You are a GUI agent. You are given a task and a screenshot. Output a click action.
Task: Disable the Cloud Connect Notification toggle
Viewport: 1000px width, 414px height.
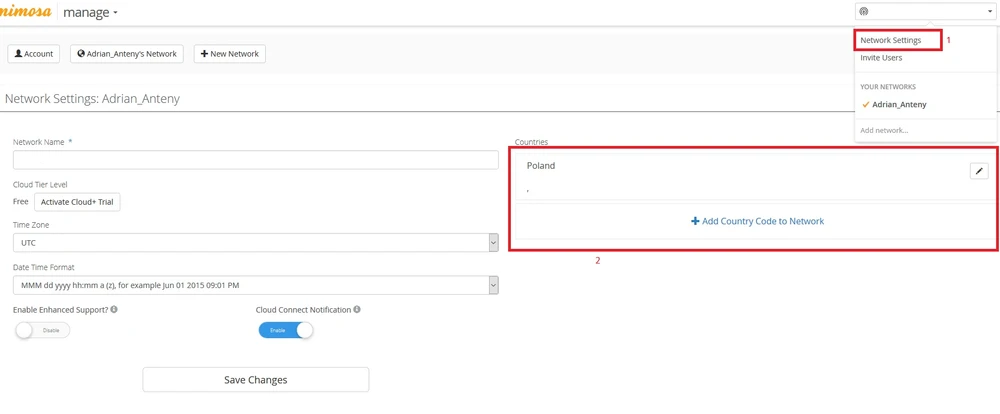286,330
